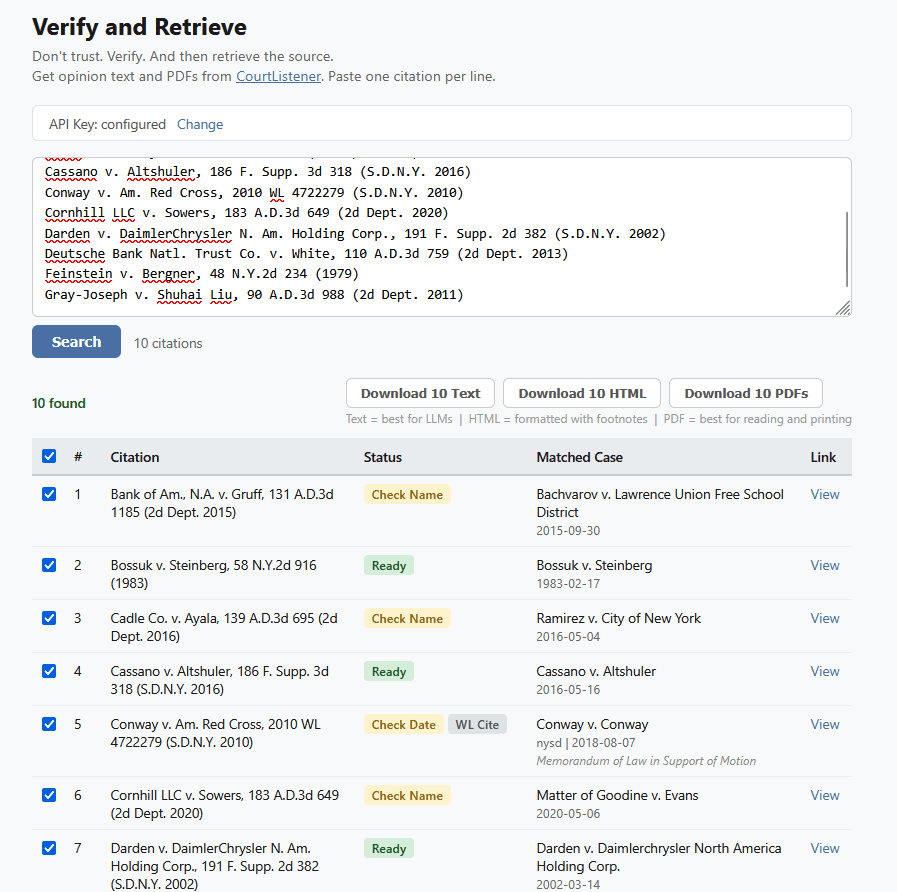Click Download 10 Text button
The image size is (897, 892).
point(420,393)
